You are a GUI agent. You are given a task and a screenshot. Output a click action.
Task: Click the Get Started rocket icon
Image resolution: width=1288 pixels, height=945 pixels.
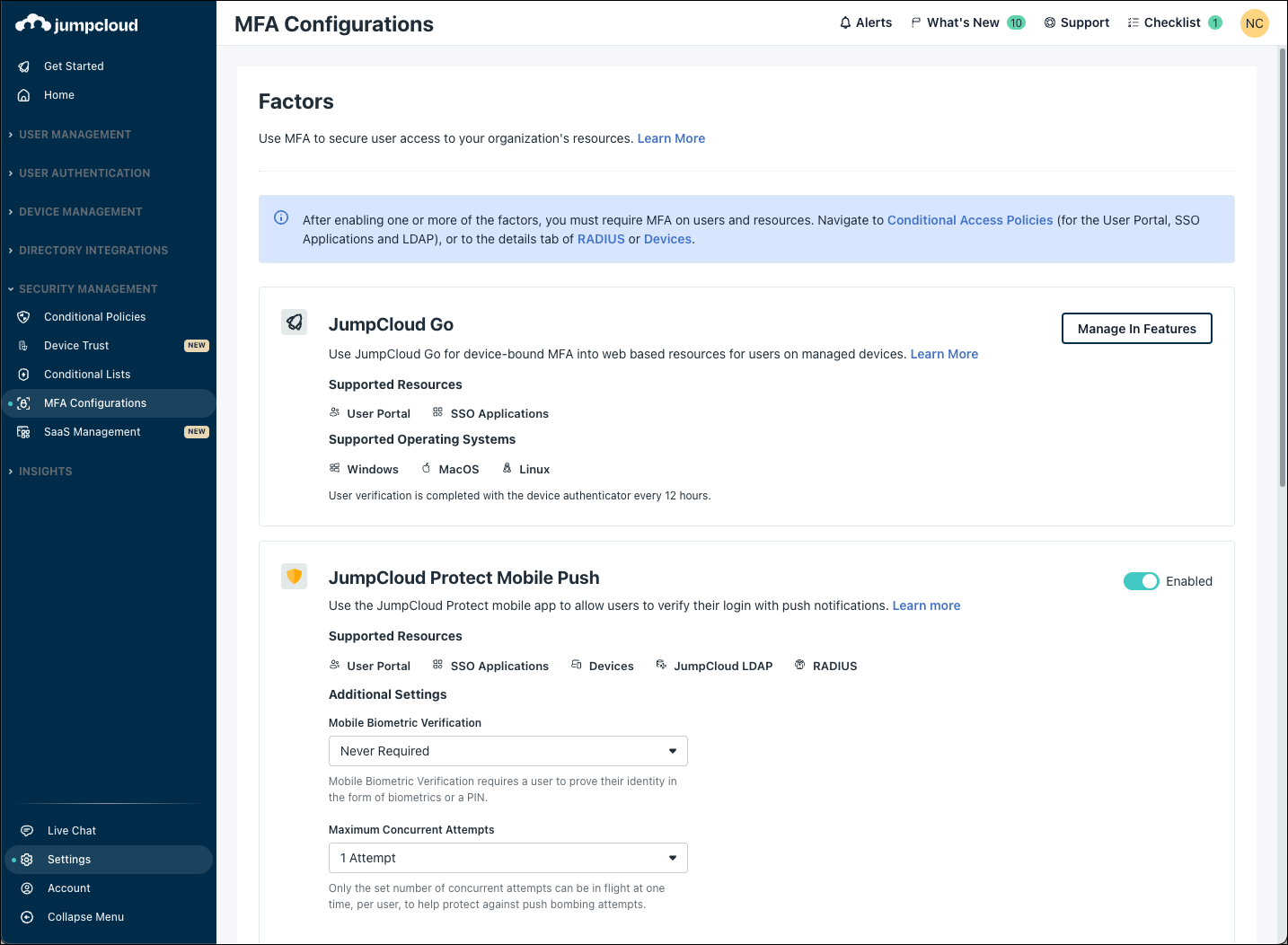point(24,66)
